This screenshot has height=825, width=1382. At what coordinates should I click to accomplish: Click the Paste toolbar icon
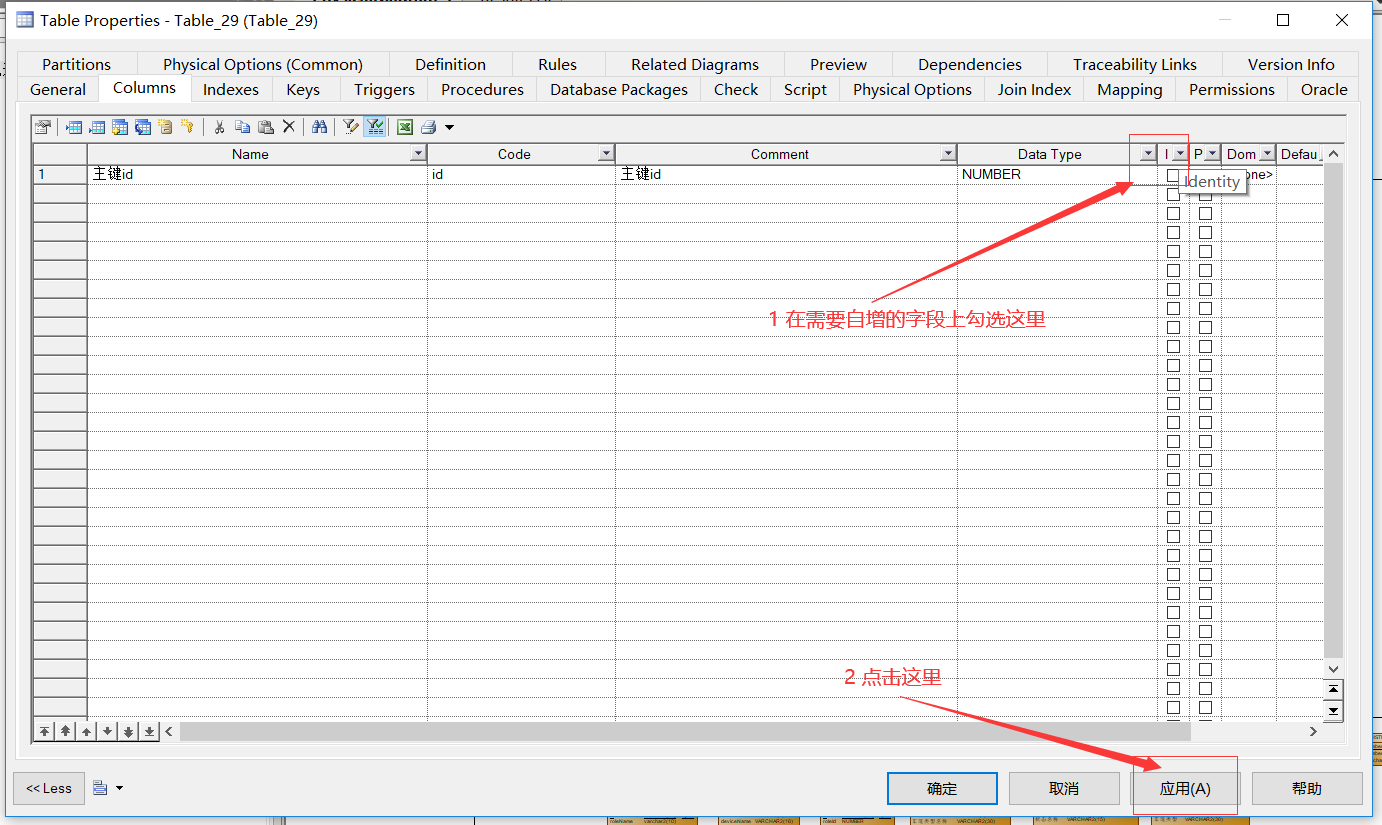265,127
